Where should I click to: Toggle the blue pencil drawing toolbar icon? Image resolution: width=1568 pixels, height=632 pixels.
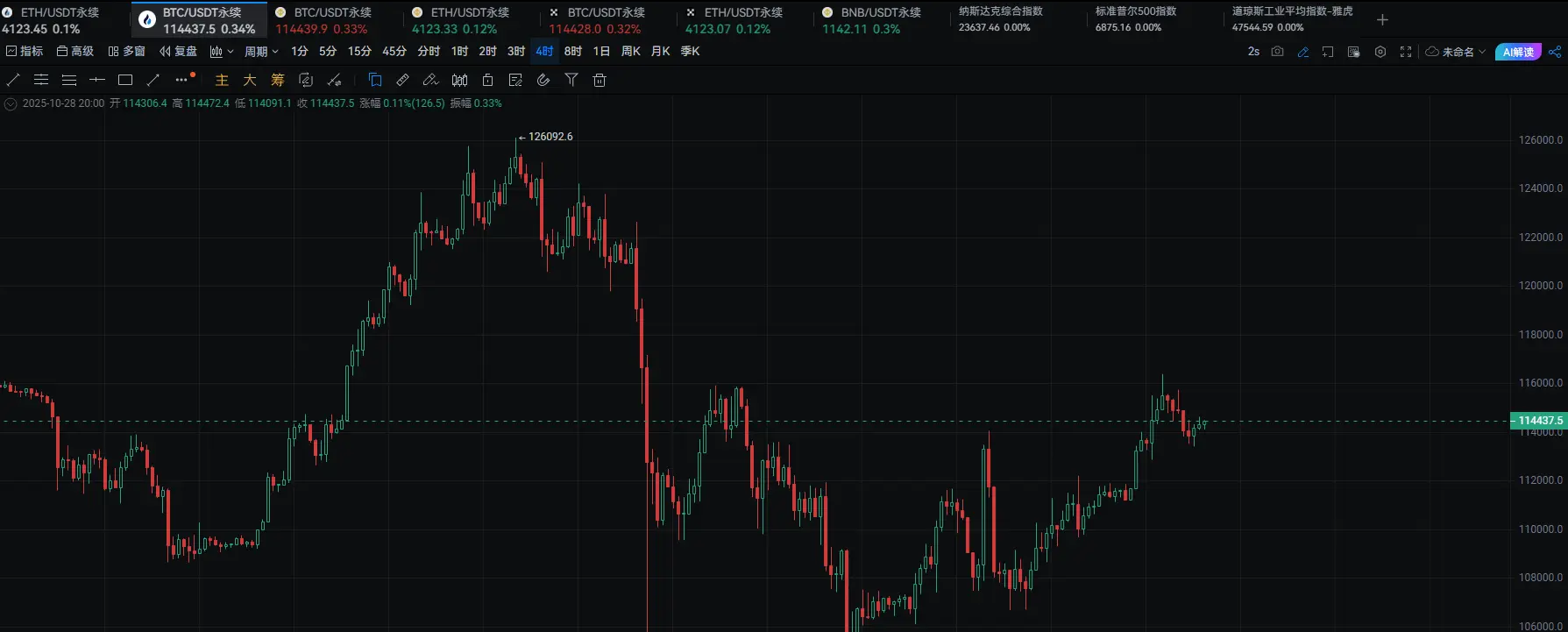pyautogui.click(x=1303, y=52)
